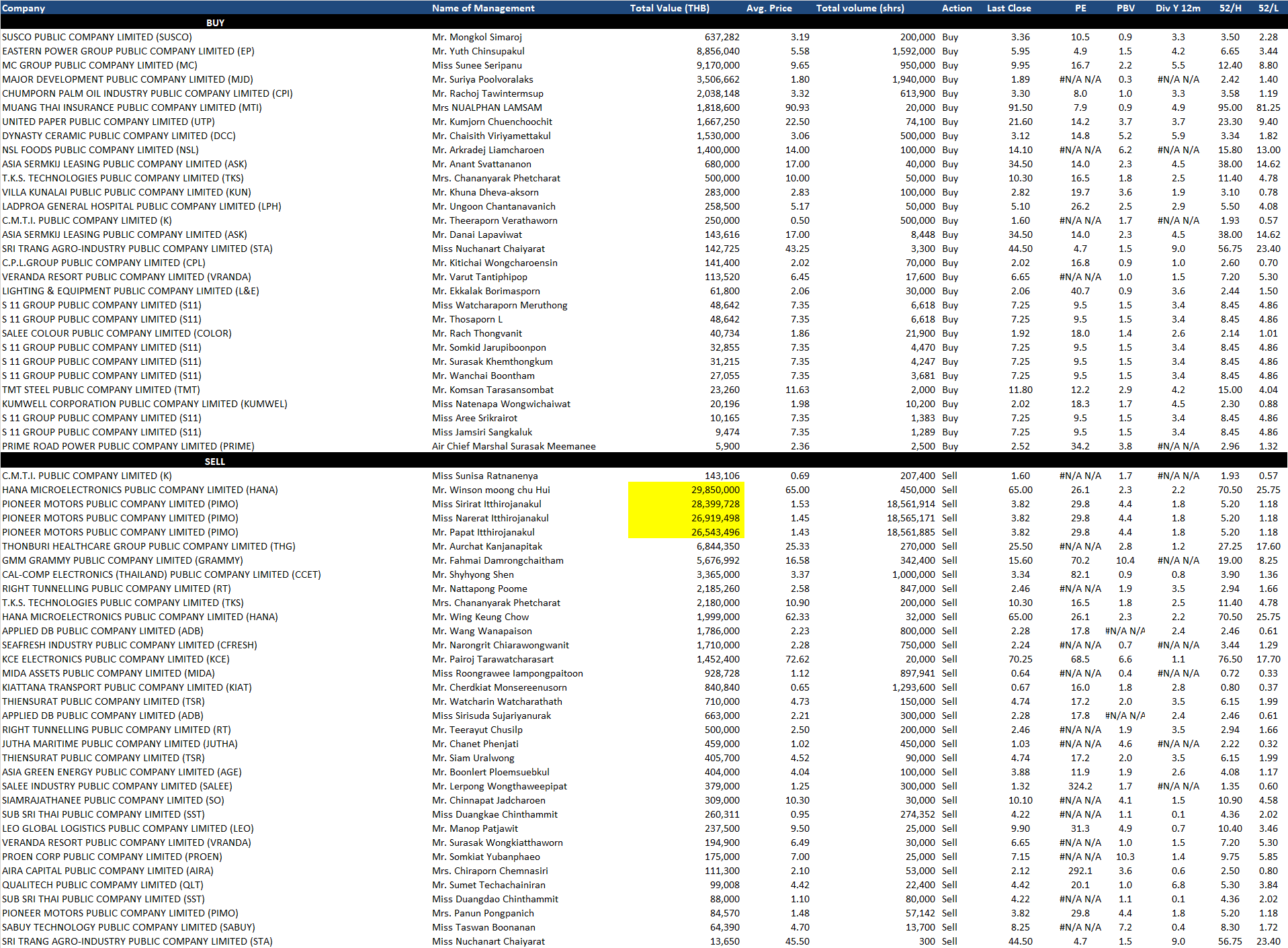Select the SELL section header label
1288x948 pixels.
coord(215,462)
